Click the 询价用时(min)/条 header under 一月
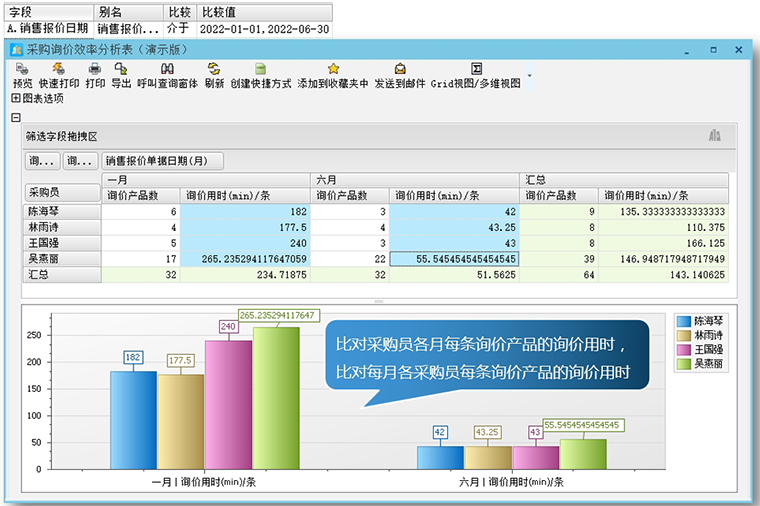This screenshot has height=506, width=760. coord(245,196)
